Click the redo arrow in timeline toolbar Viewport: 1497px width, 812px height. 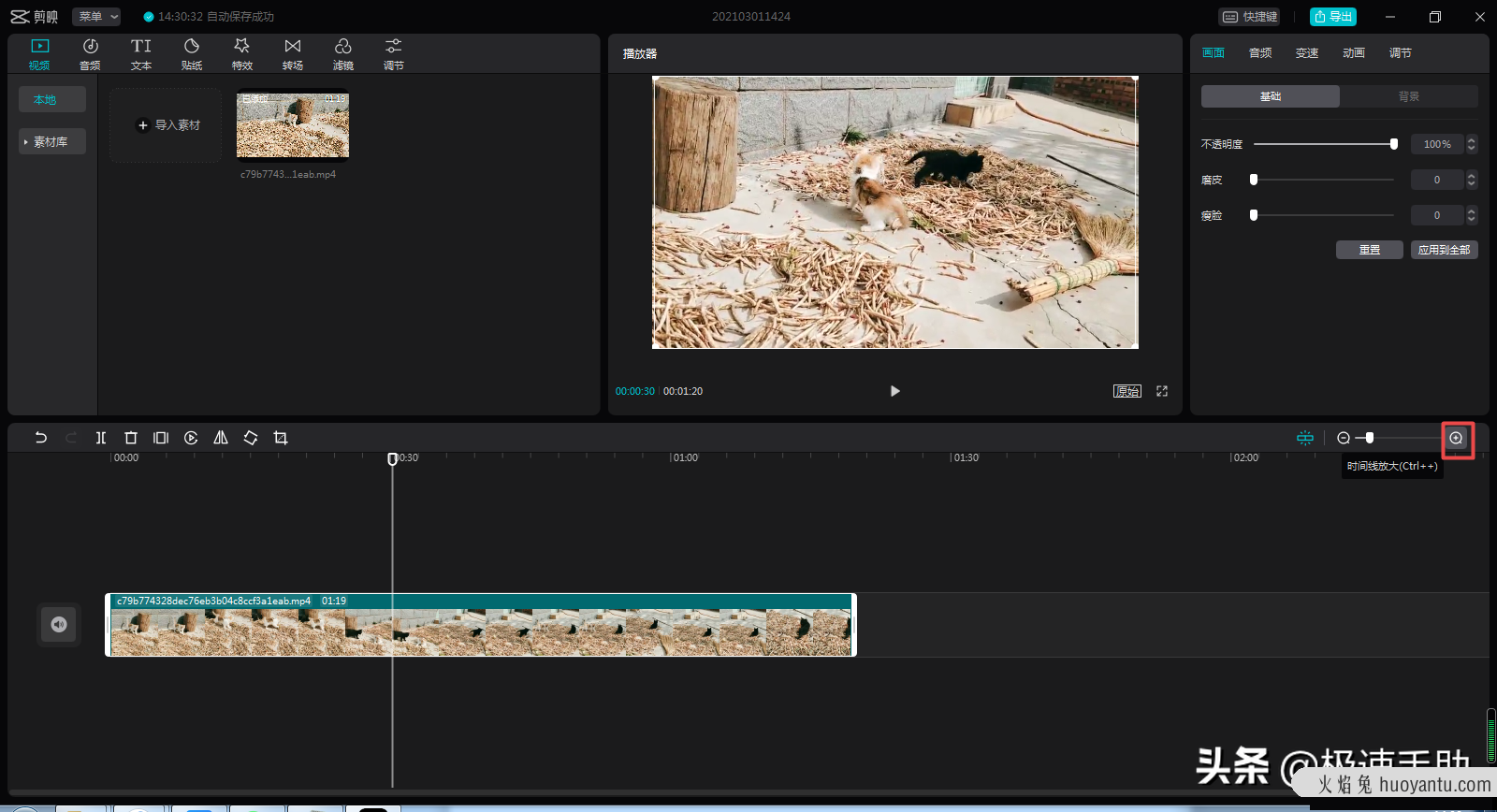[71, 438]
